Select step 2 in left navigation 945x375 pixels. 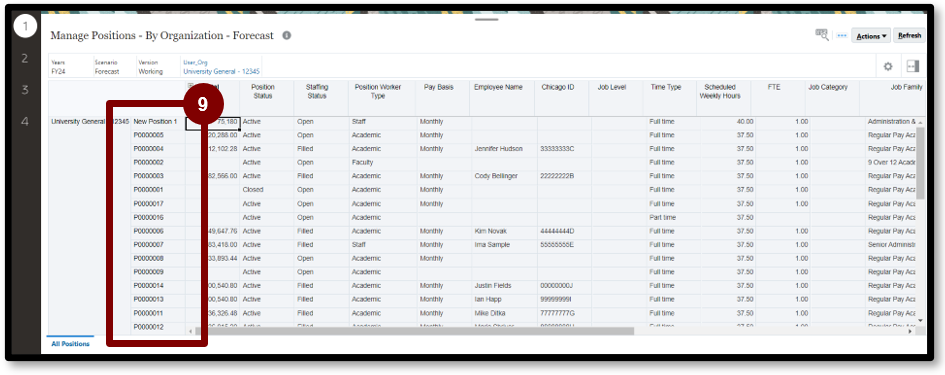click(25, 58)
